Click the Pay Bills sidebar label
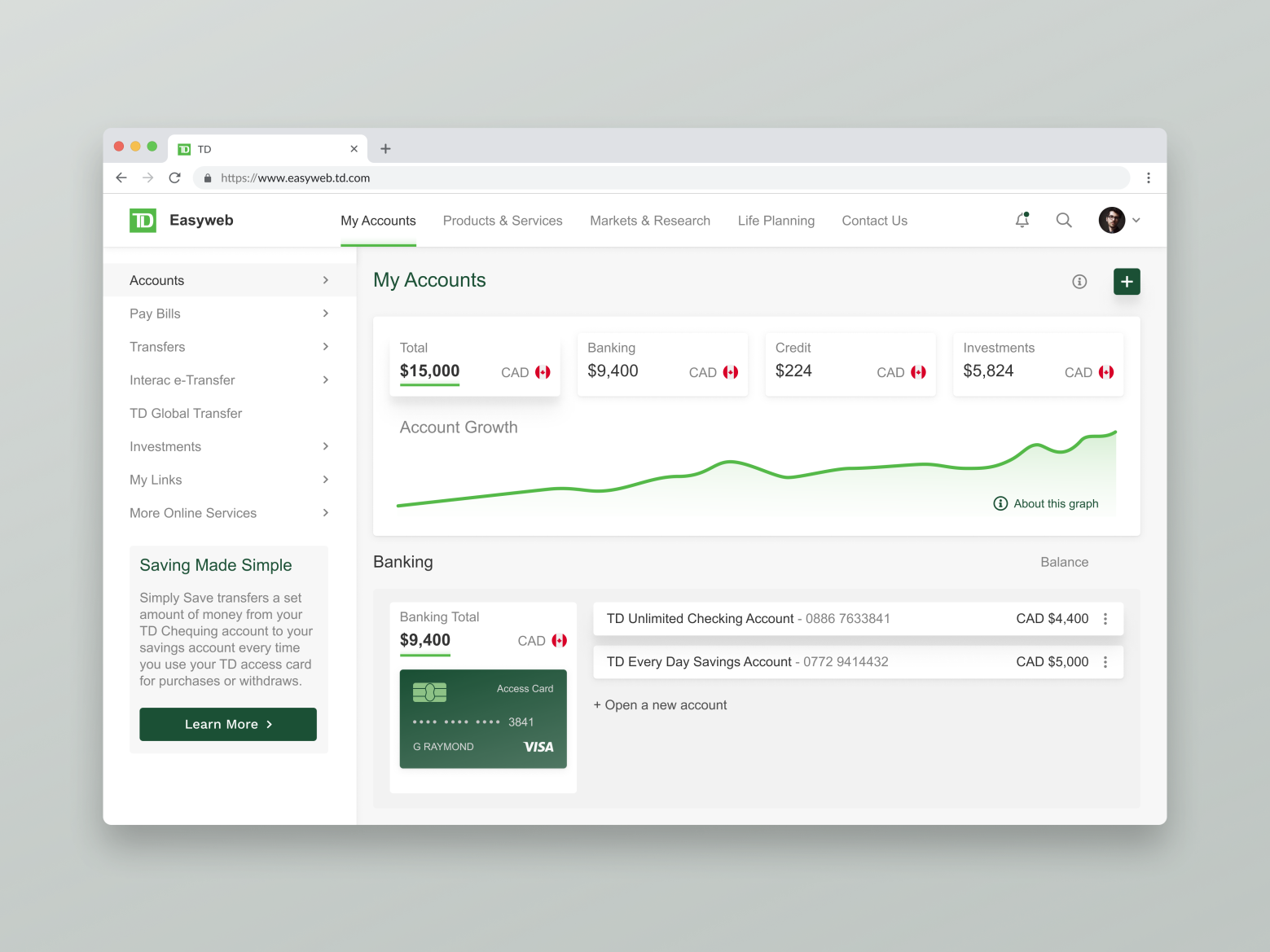This screenshot has height=952, width=1270. click(155, 314)
